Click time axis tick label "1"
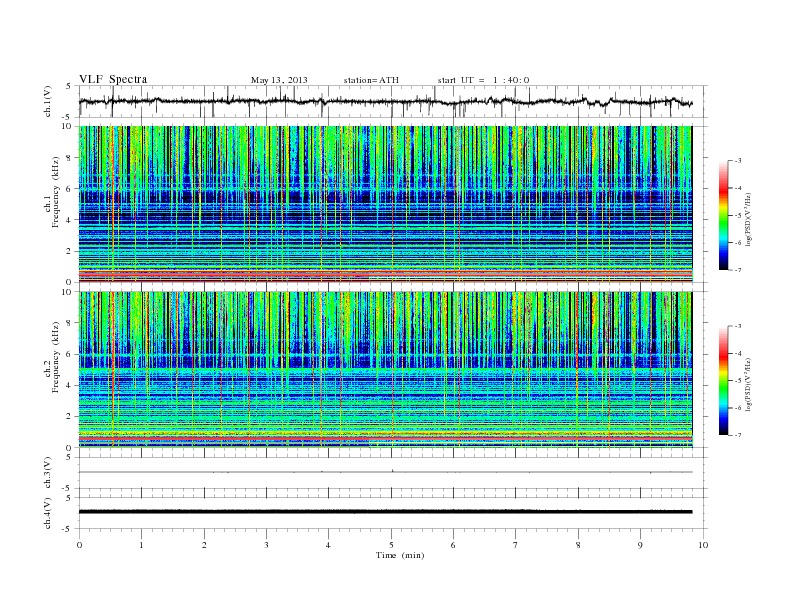This screenshot has height=612, width=792. [x=141, y=545]
